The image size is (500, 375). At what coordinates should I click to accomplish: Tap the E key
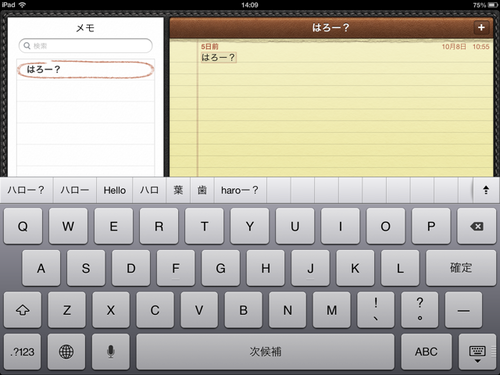point(114,226)
